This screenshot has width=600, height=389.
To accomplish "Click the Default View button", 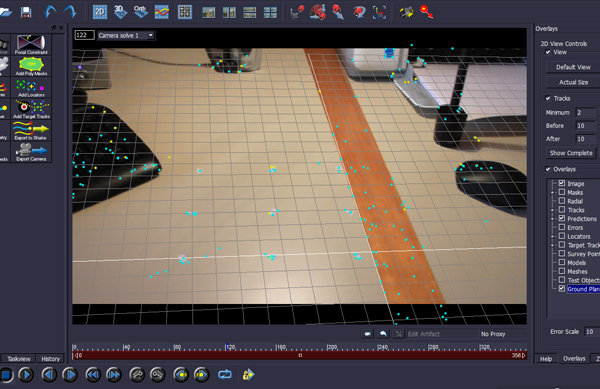I will (x=573, y=67).
